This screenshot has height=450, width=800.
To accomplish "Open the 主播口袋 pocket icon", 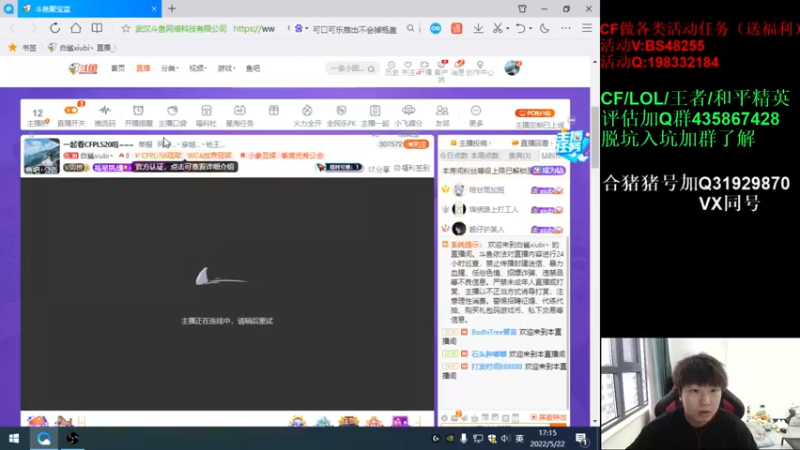I will click(x=172, y=116).
